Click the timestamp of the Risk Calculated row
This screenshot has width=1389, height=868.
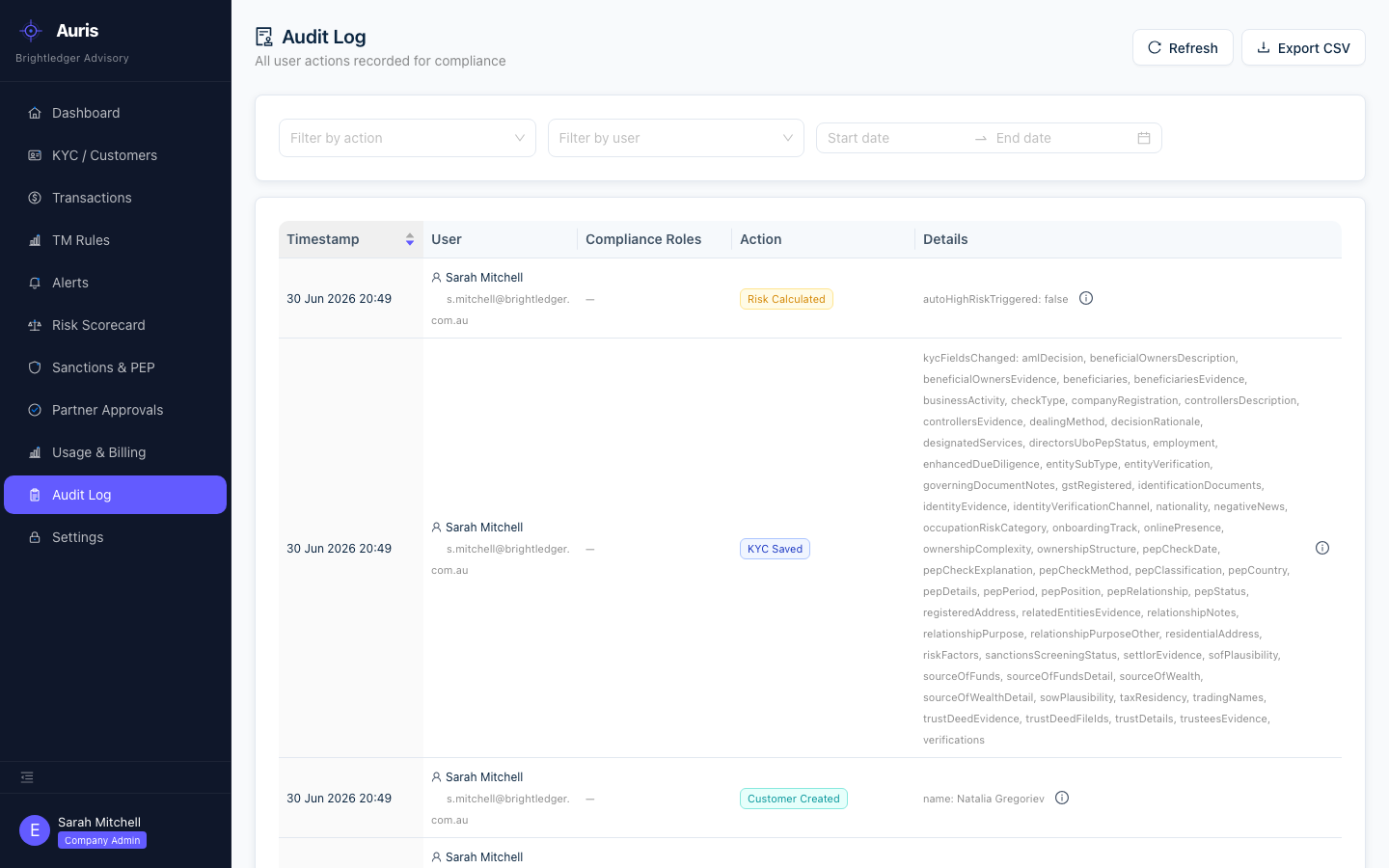339,299
